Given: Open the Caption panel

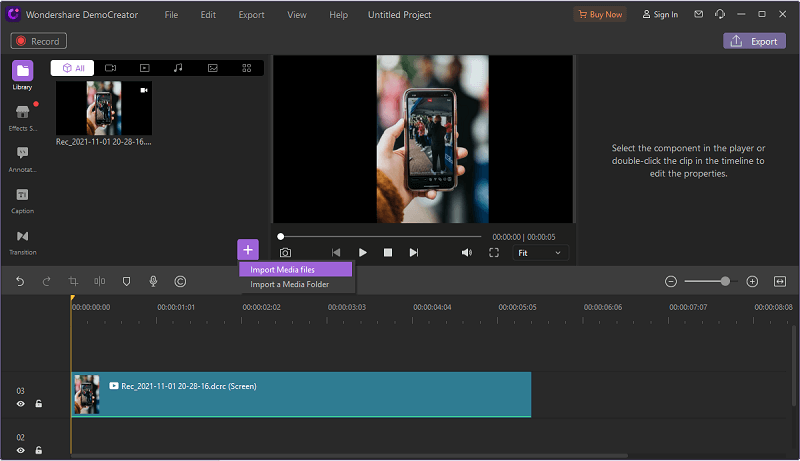Looking at the screenshot, I should (22, 200).
